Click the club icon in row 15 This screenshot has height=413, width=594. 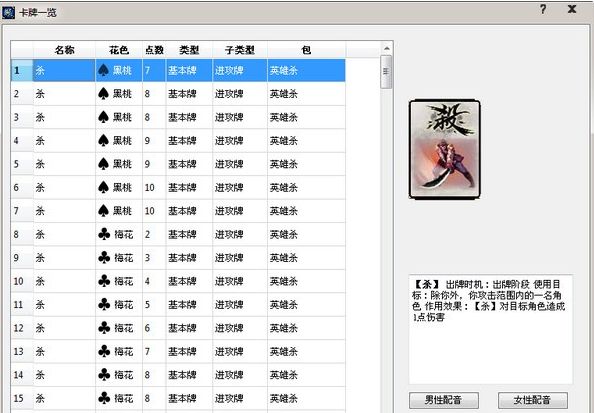pos(104,398)
